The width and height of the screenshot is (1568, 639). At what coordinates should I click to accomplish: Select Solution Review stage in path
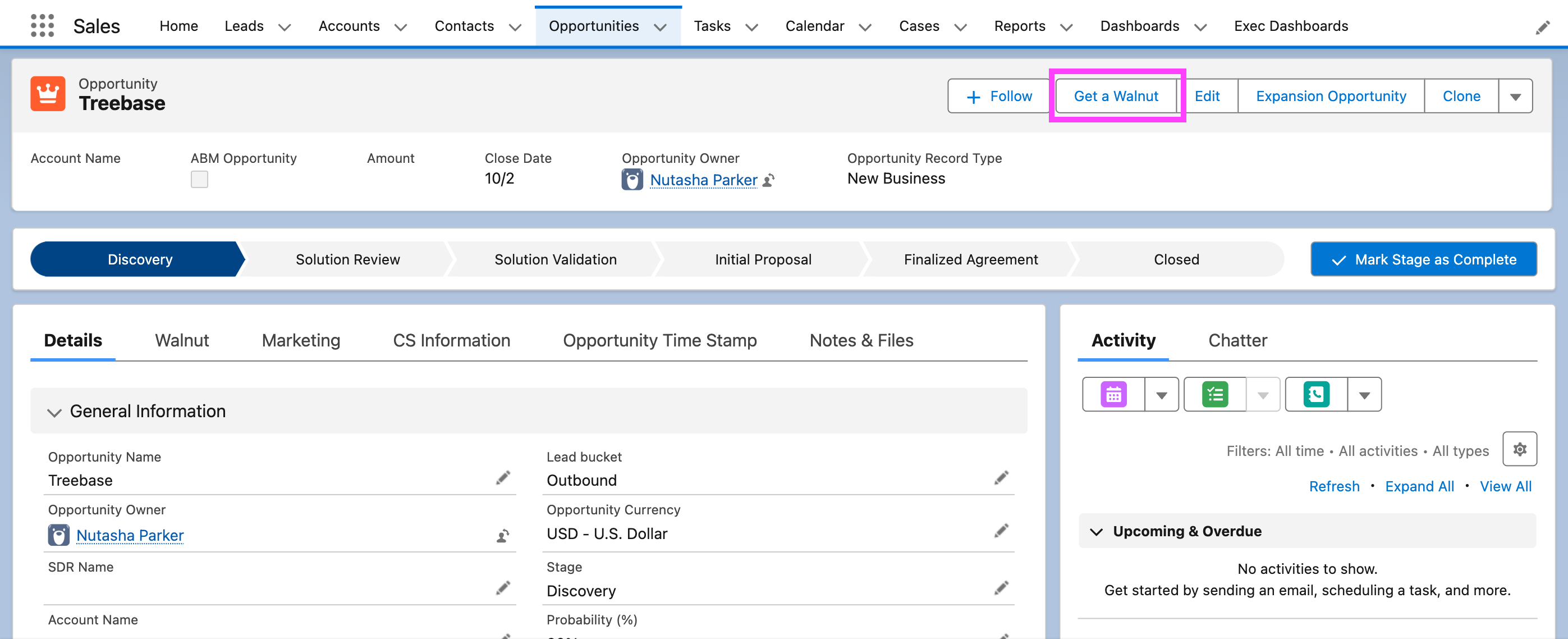tap(347, 259)
